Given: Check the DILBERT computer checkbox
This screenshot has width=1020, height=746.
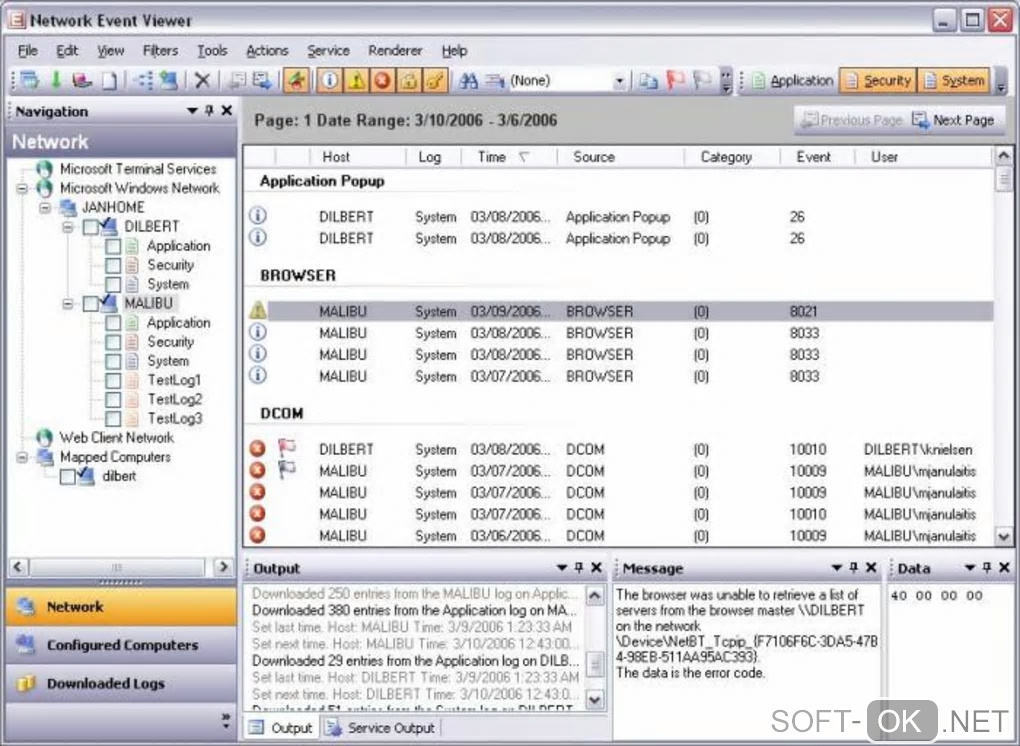Looking at the screenshot, I should pos(91,227).
